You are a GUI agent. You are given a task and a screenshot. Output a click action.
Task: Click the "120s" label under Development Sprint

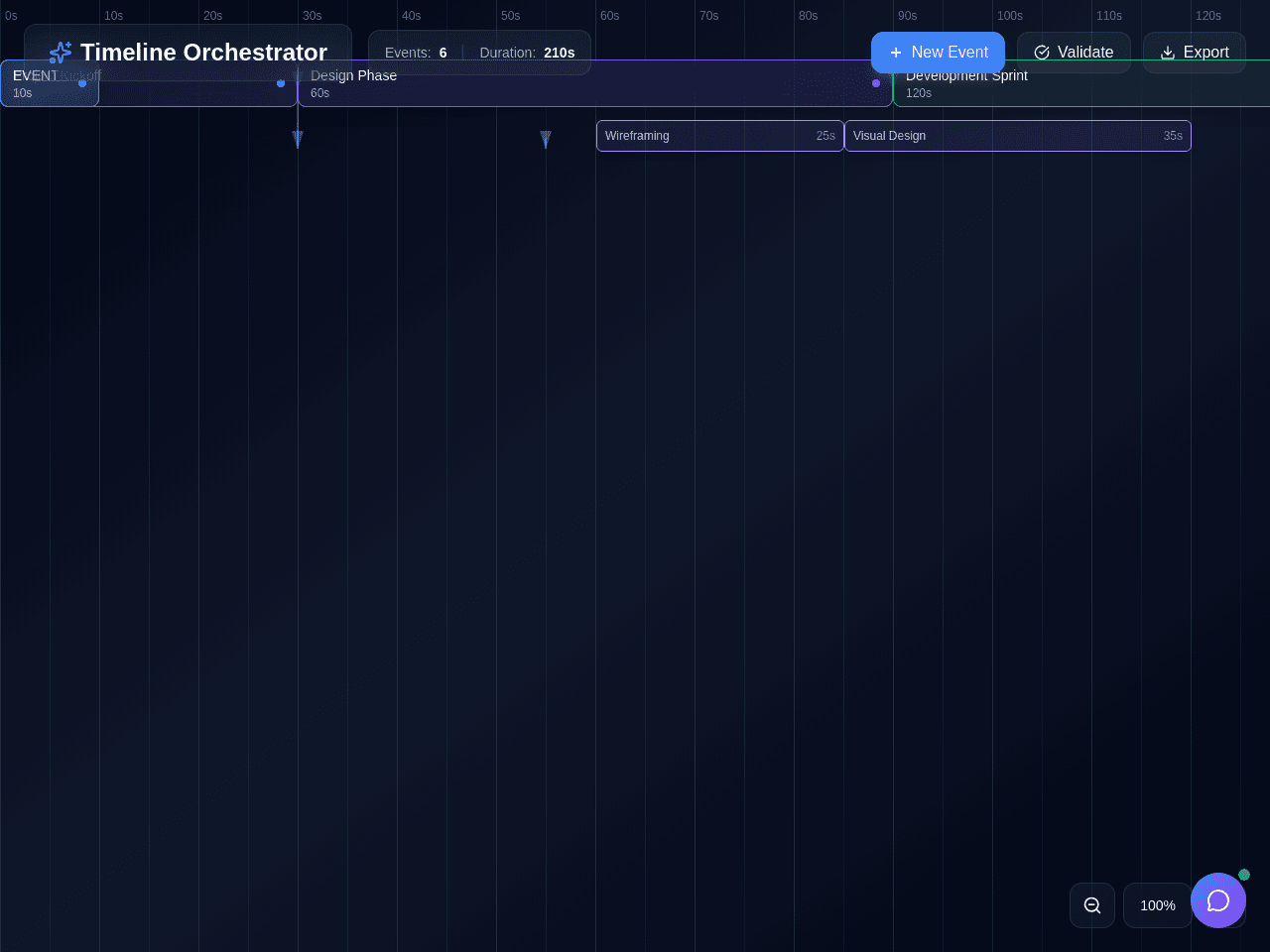(919, 93)
